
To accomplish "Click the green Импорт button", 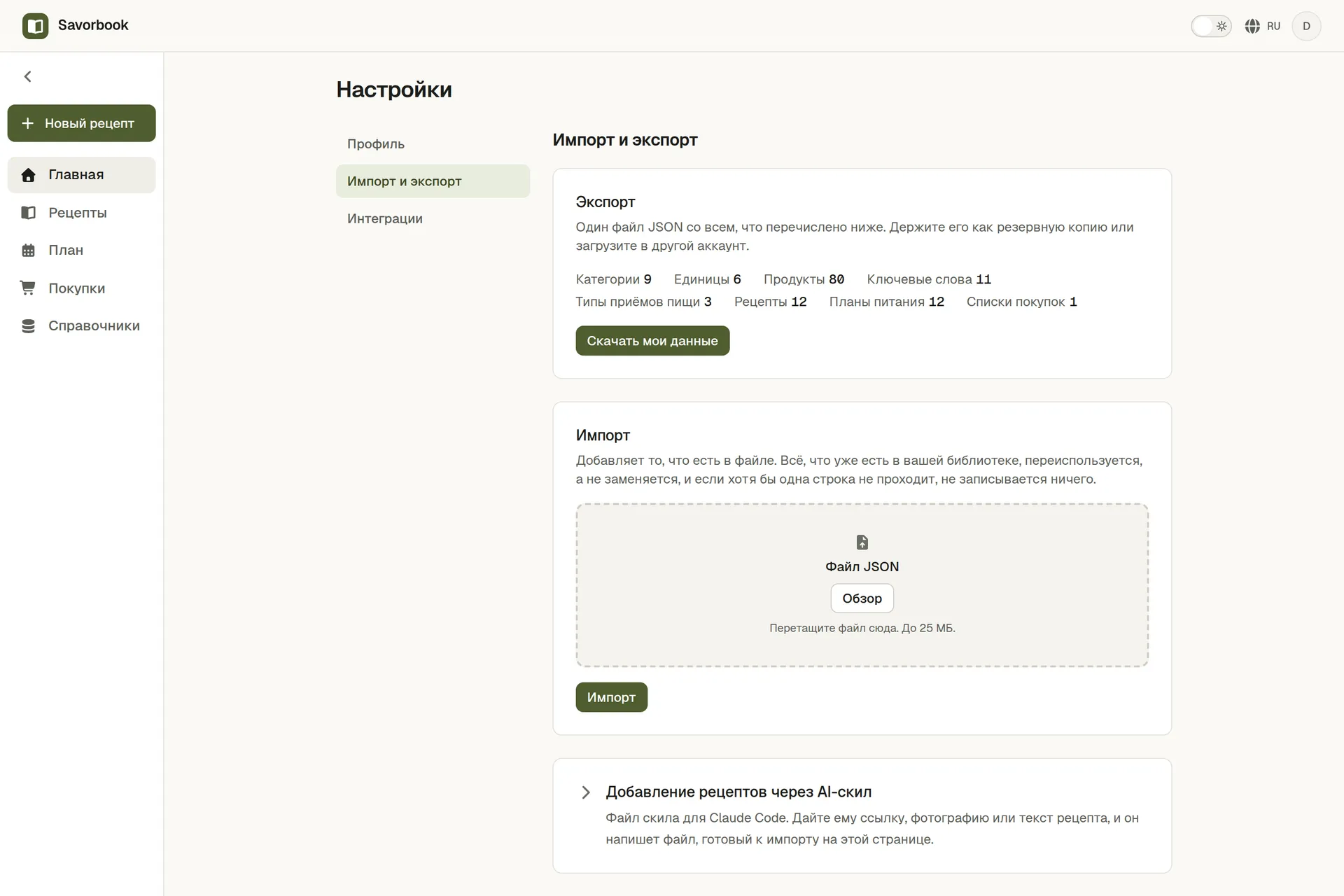I will point(611,697).
